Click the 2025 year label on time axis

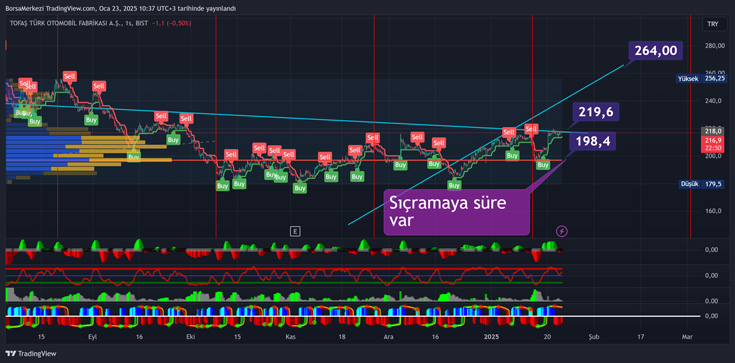pos(492,337)
